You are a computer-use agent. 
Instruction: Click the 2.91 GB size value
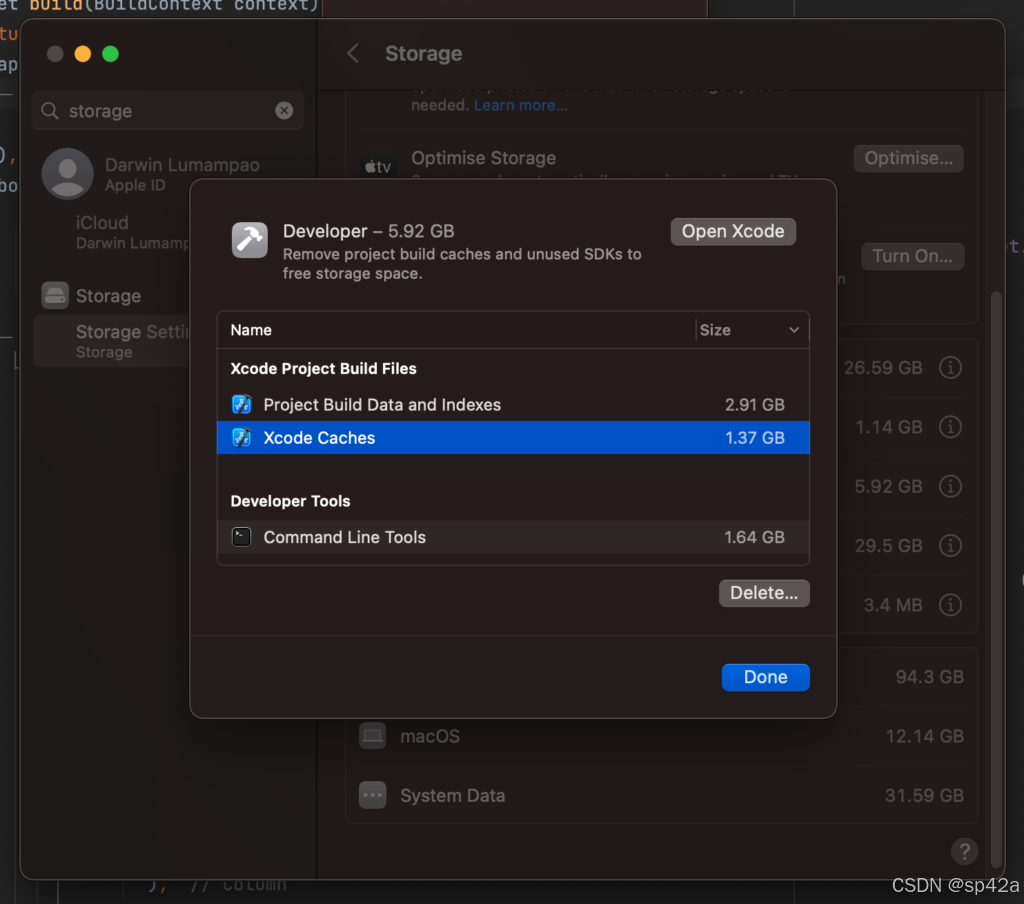(754, 404)
